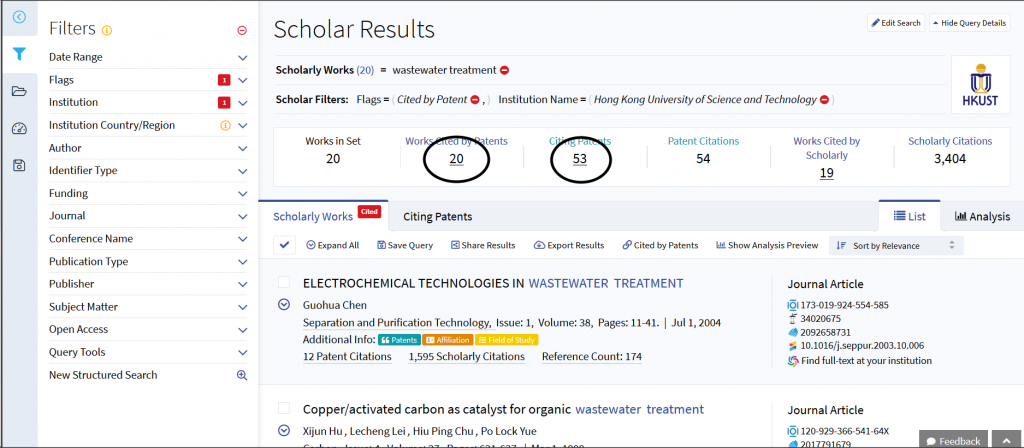Screen dimensions: 1024x448
Task: Open the dashboard gauge icon in sidebar
Action: point(19,128)
